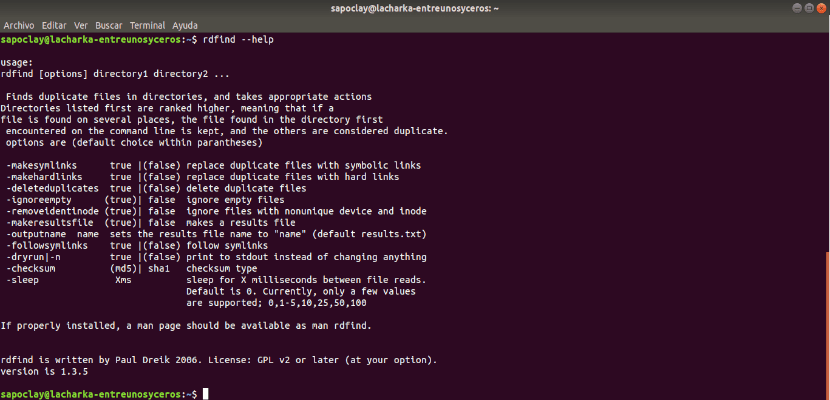This screenshot has height=400, width=830.
Task: Open the Buscar menu
Action: pos(109,25)
